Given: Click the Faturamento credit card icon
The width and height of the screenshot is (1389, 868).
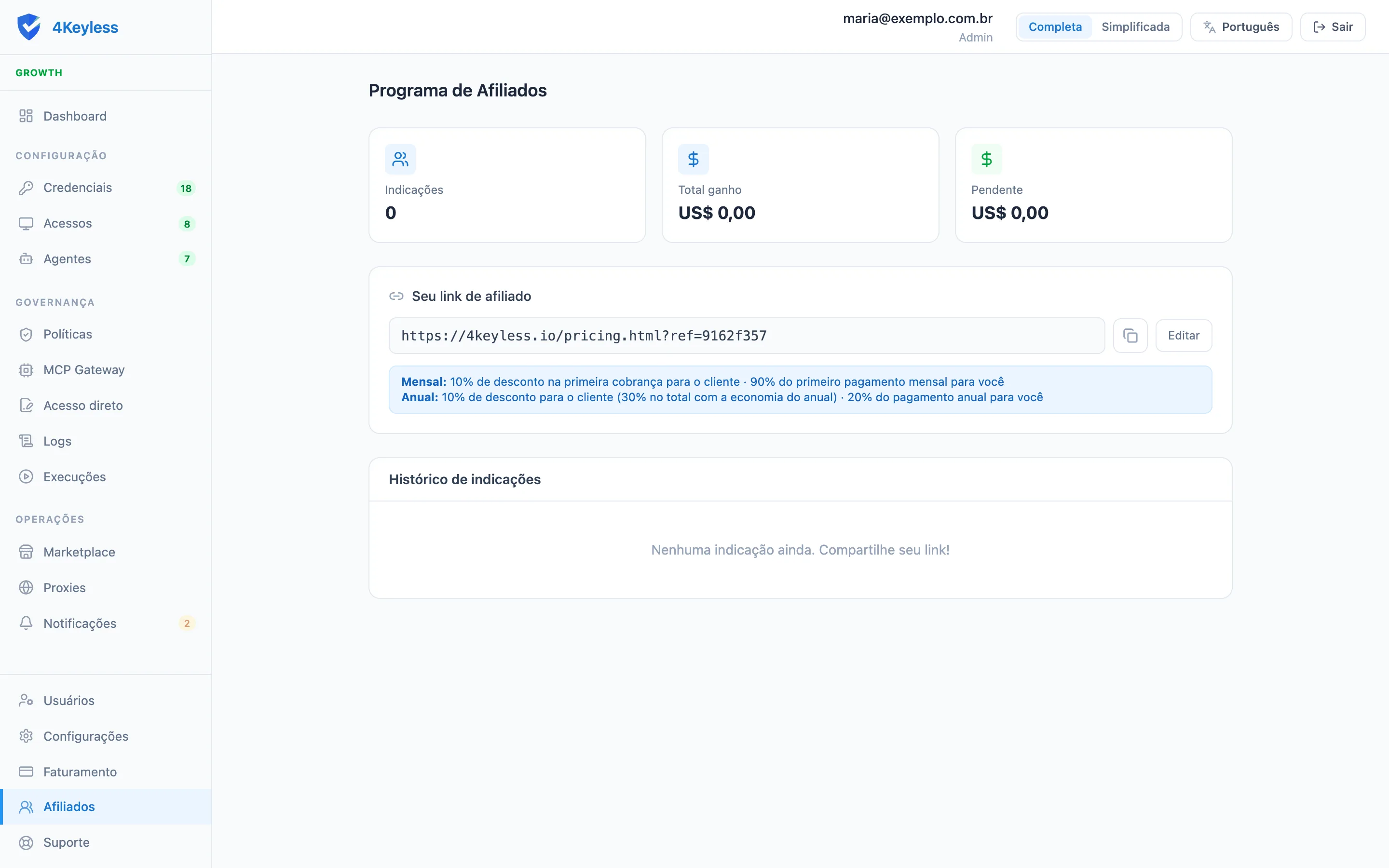Looking at the screenshot, I should (26, 772).
